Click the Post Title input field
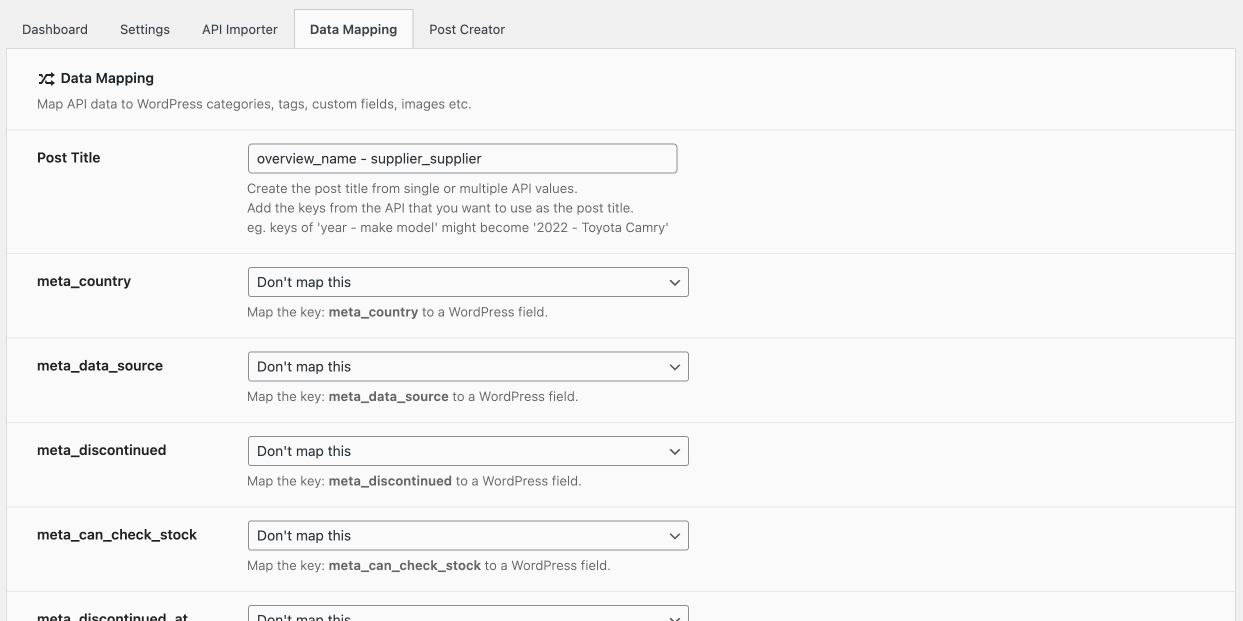The image size is (1243, 621). (x=462, y=158)
